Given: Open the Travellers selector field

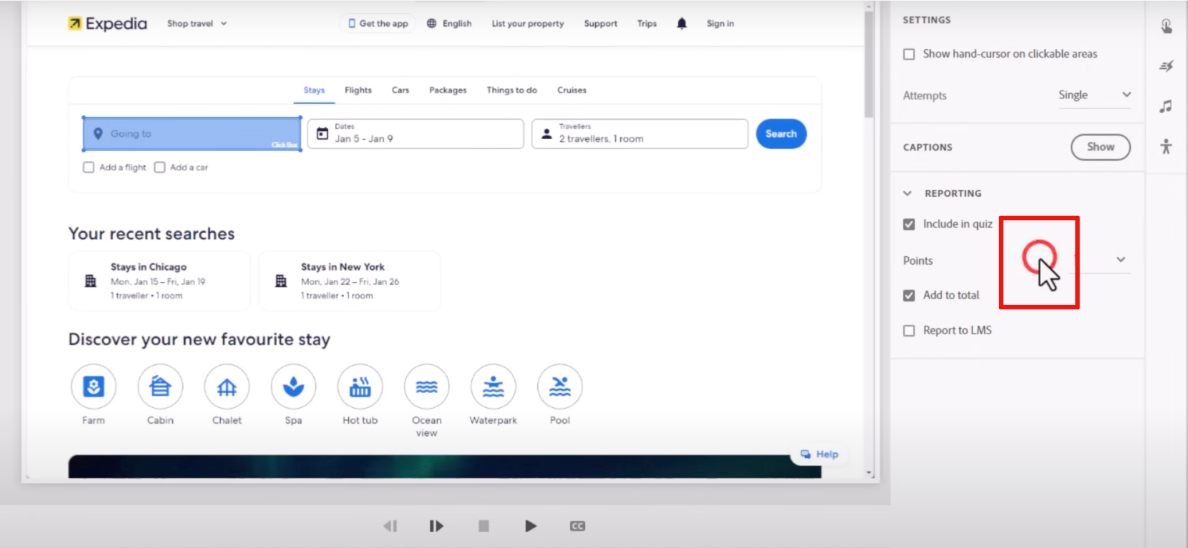Looking at the screenshot, I should pos(640,133).
